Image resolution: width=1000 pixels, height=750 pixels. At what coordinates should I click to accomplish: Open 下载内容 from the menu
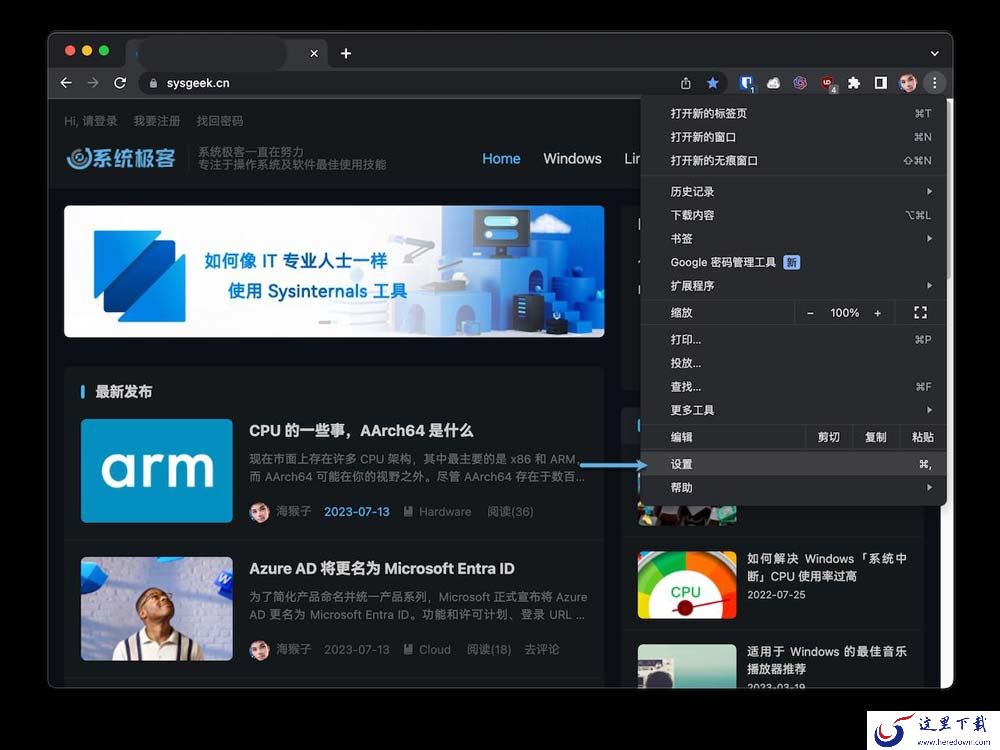point(793,215)
